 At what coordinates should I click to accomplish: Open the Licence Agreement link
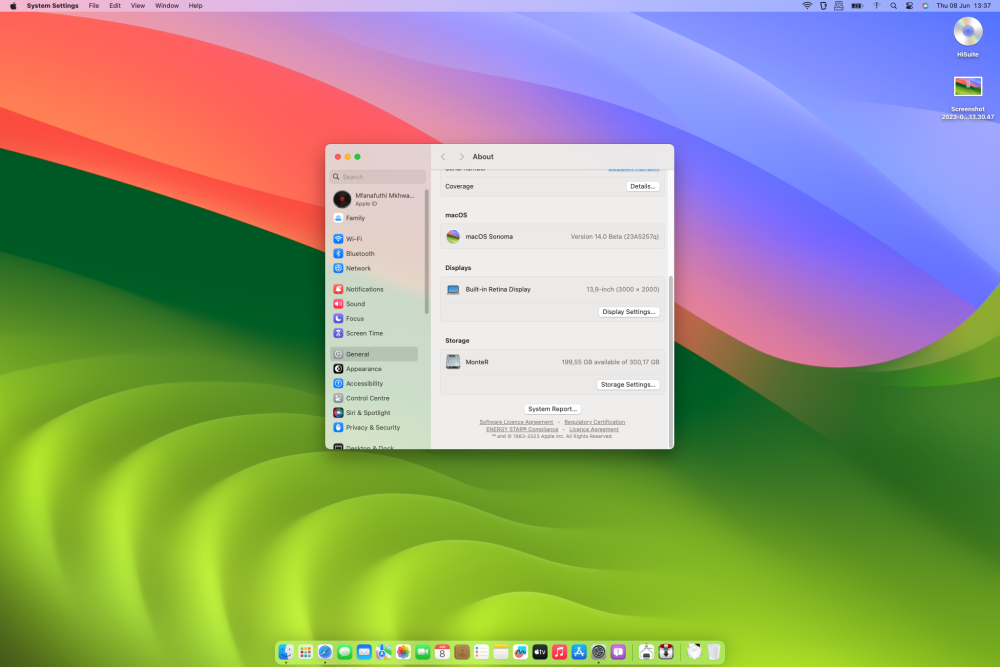point(594,429)
